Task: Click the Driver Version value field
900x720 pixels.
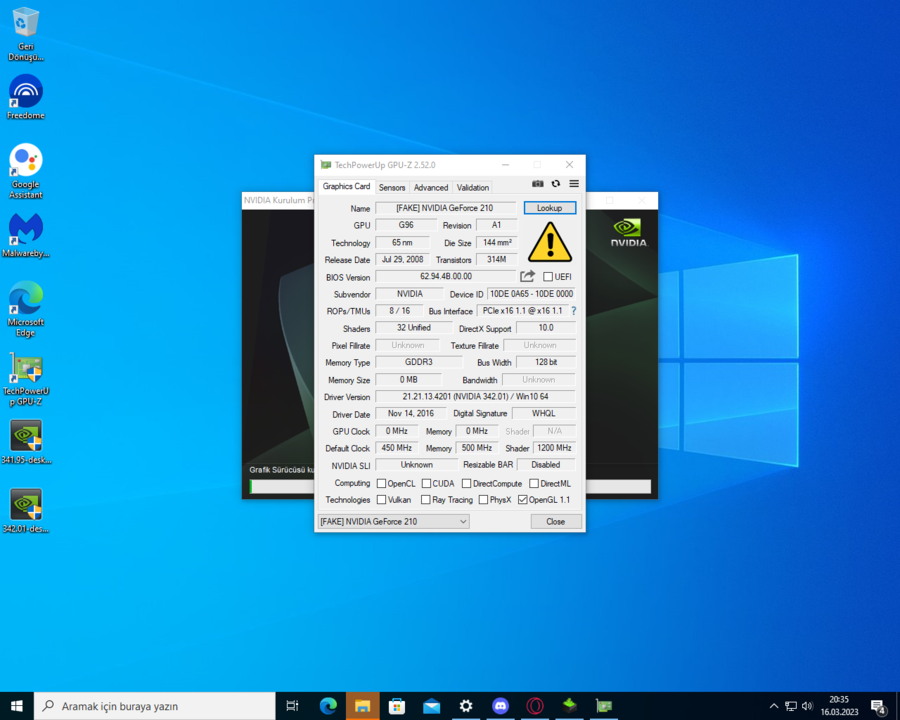Action: coord(475,397)
